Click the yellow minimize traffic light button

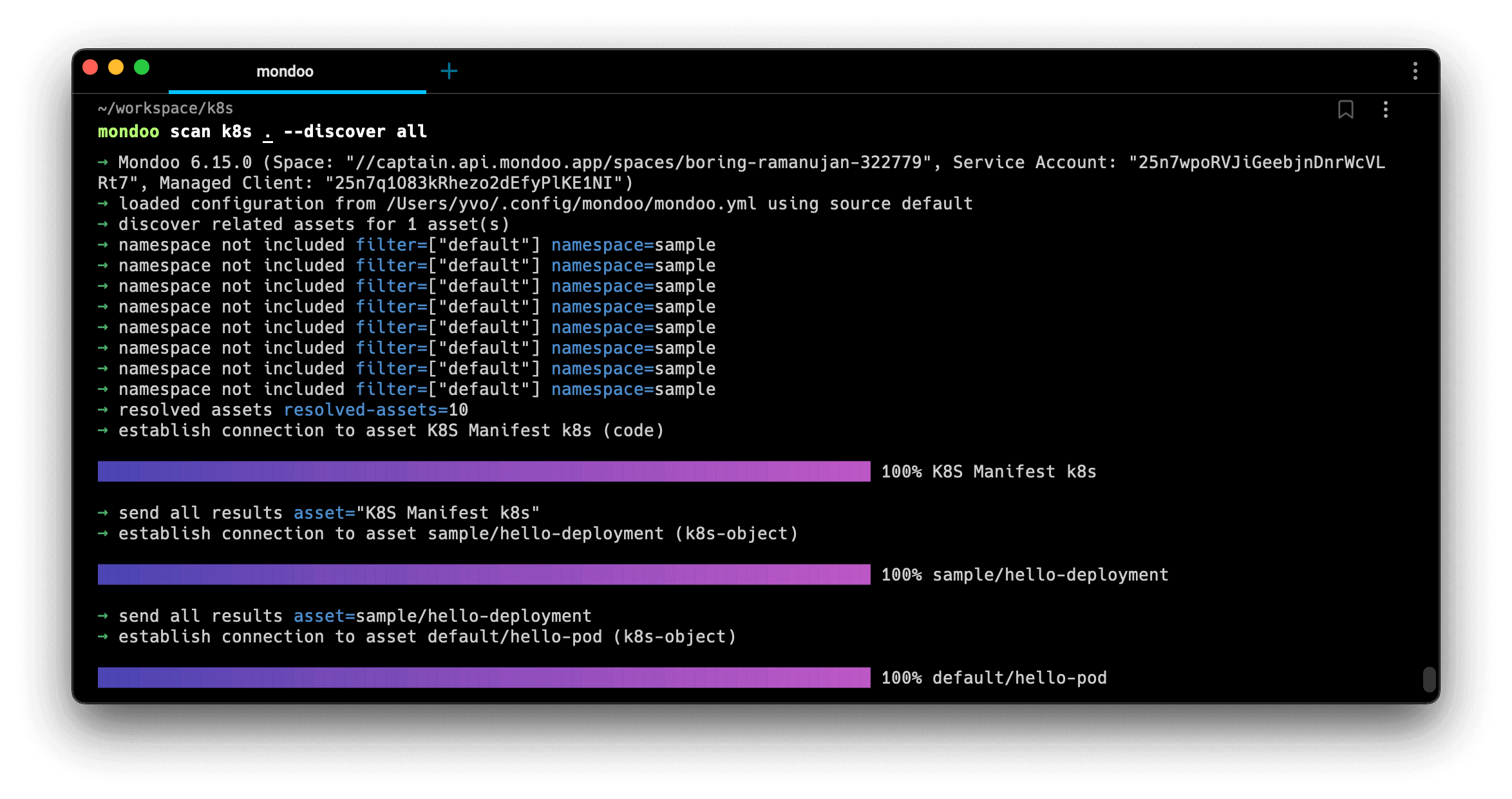click(116, 67)
